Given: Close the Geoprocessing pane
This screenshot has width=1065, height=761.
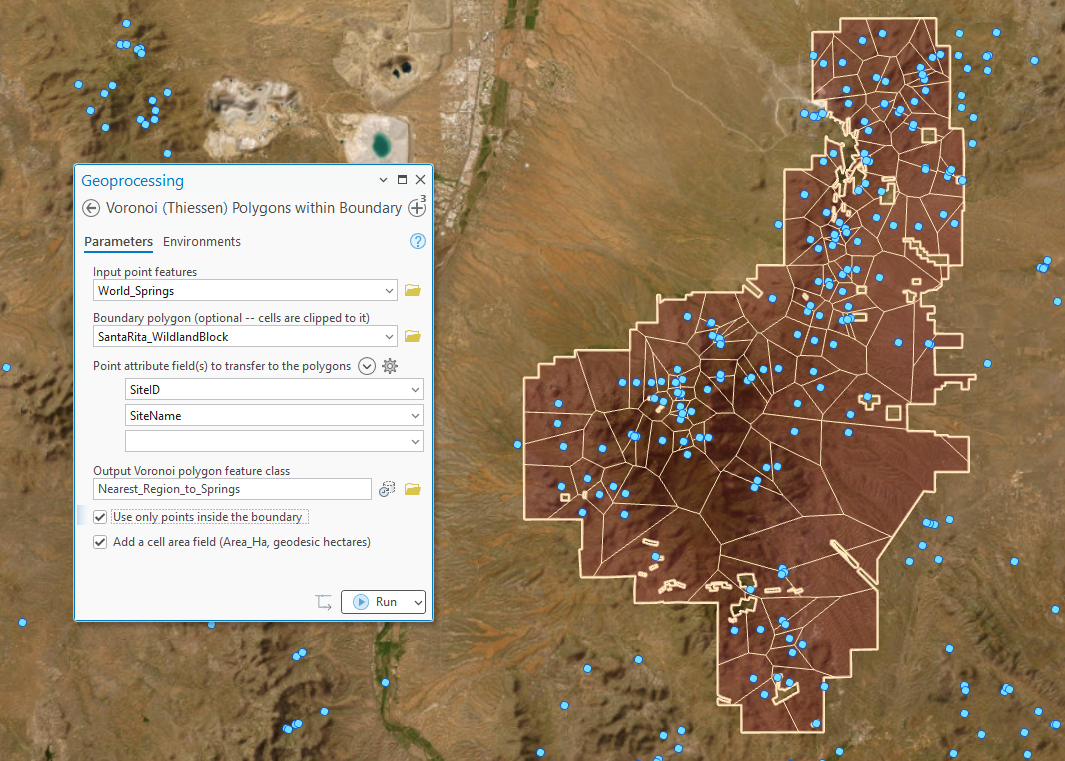Looking at the screenshot, I should pos(420,180).
